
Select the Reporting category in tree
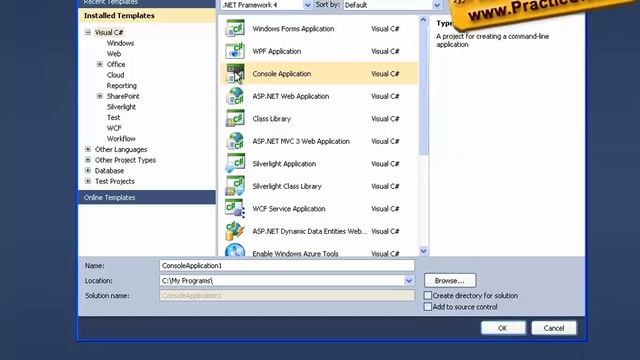tap(122, 85)
